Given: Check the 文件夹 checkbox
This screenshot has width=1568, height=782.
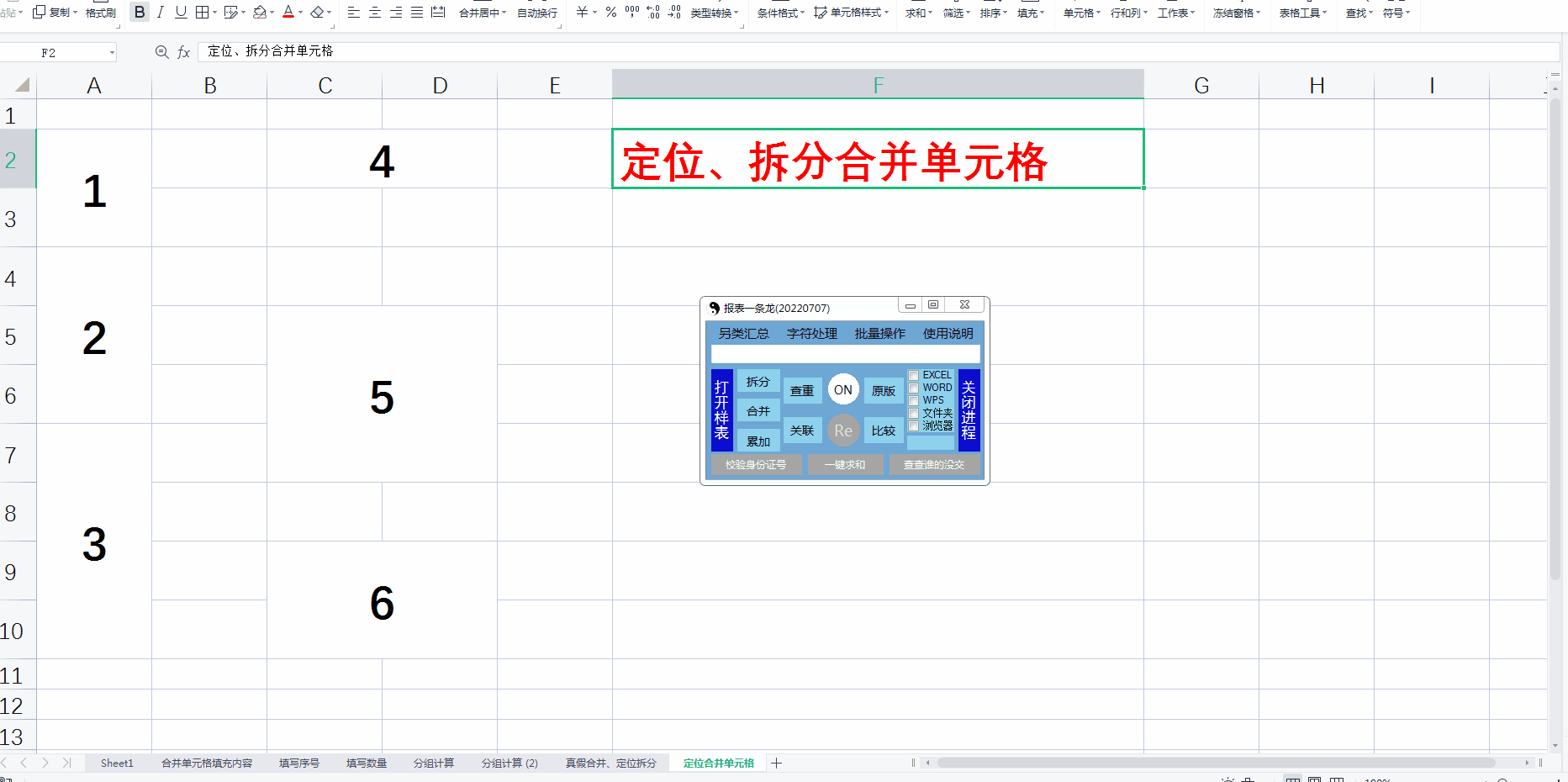Looking at the screenshot, I should [x=914, y=414].
